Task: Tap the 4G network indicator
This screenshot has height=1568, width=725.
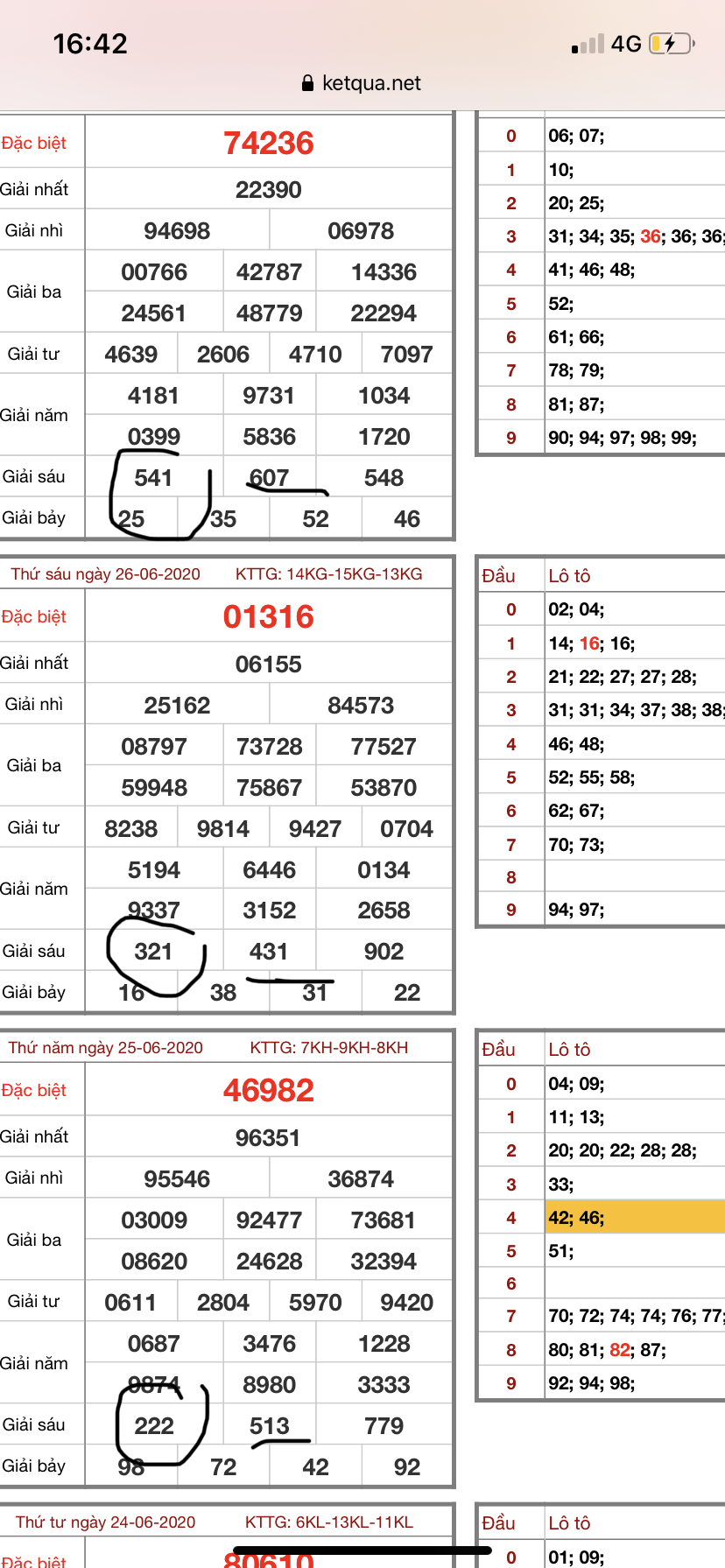Action: coord(626,44)
